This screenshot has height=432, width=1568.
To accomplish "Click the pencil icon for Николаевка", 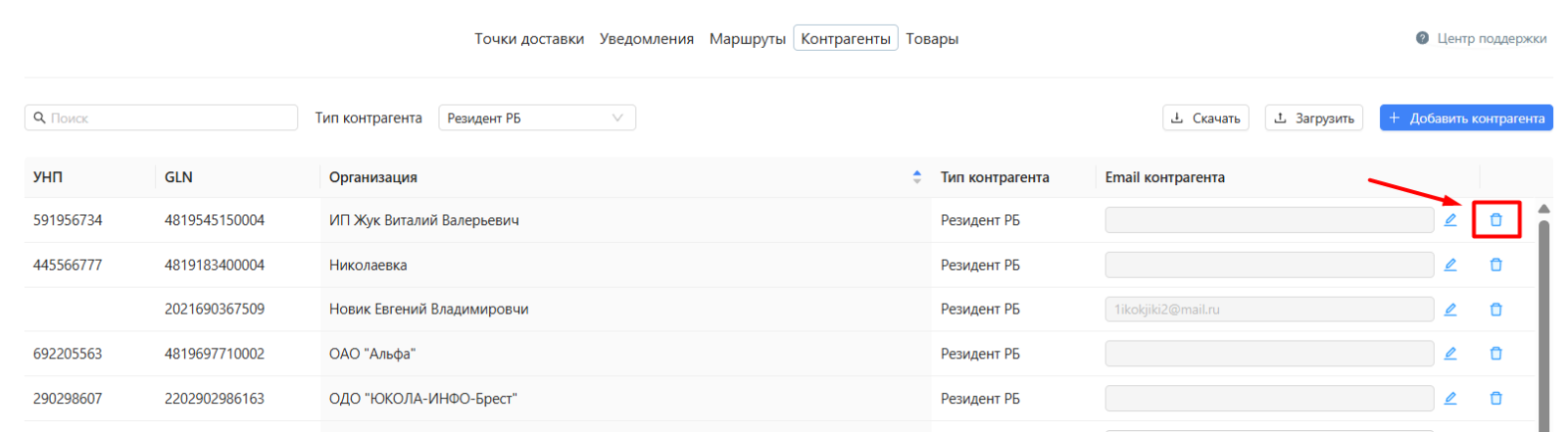I will pyautogui.click(x=1450, y=264).
